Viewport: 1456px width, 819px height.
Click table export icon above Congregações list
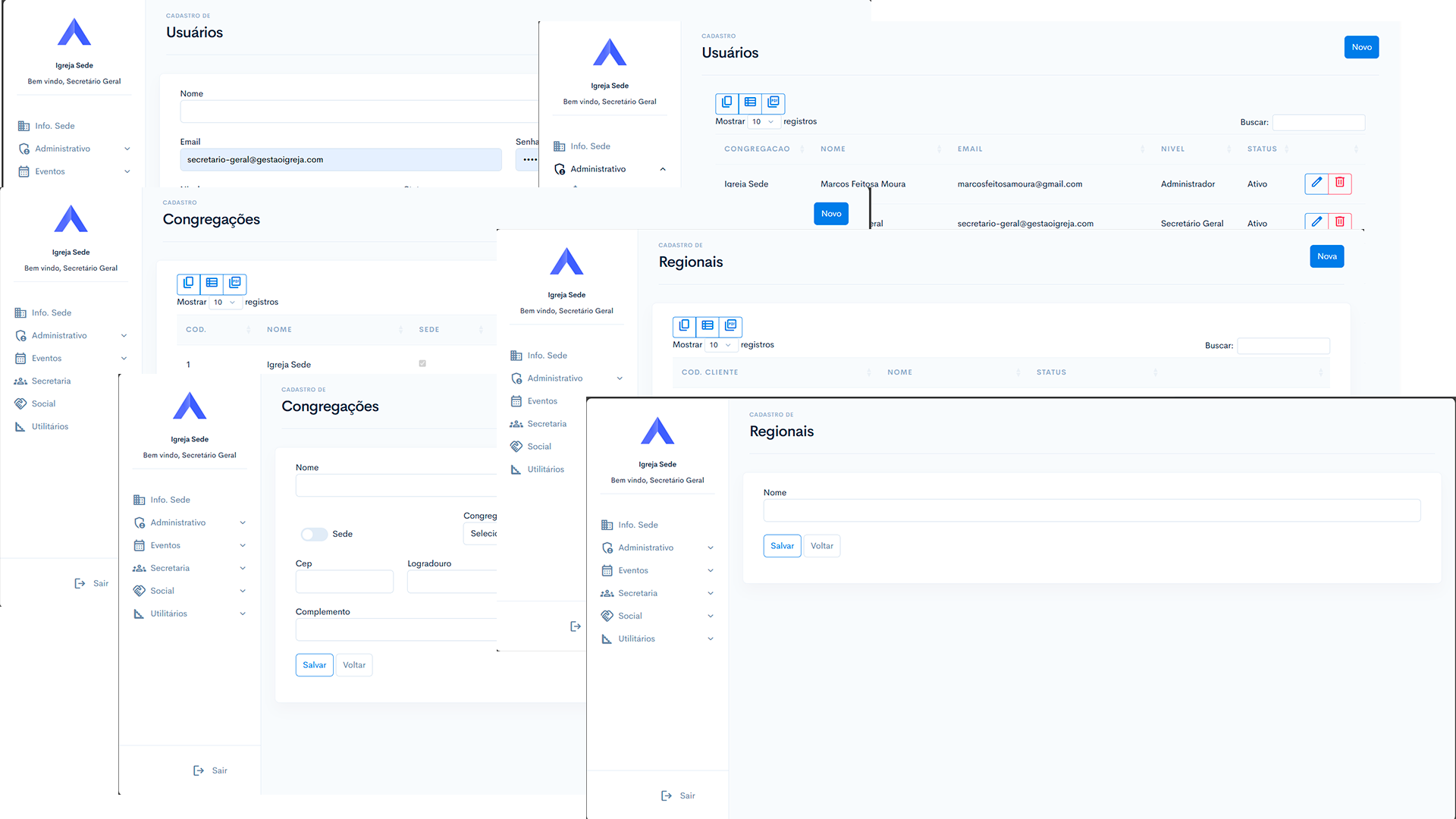(212, 283)
